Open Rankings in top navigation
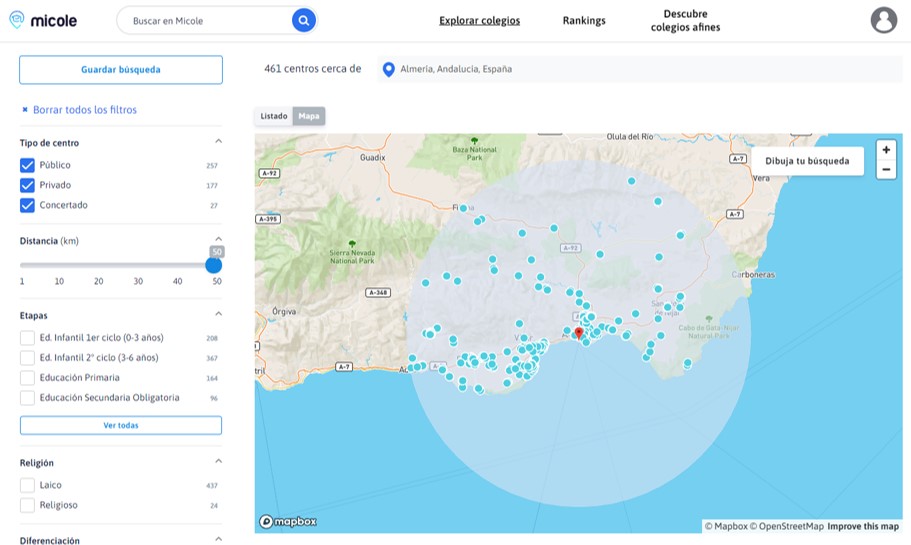This screenshot has height=545, width=911. tap(584, 20)
